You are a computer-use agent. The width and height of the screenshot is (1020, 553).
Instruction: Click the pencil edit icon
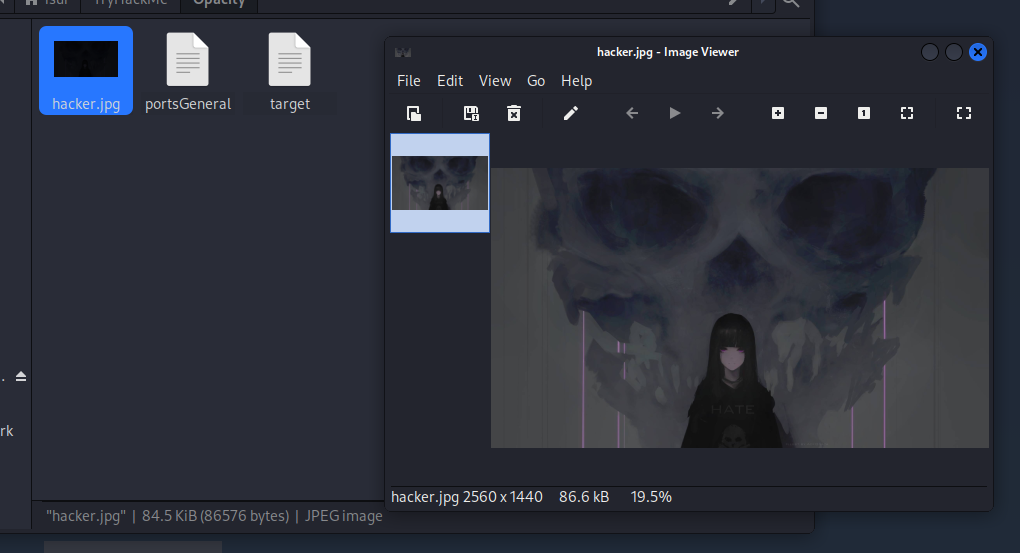coord(571,113)
